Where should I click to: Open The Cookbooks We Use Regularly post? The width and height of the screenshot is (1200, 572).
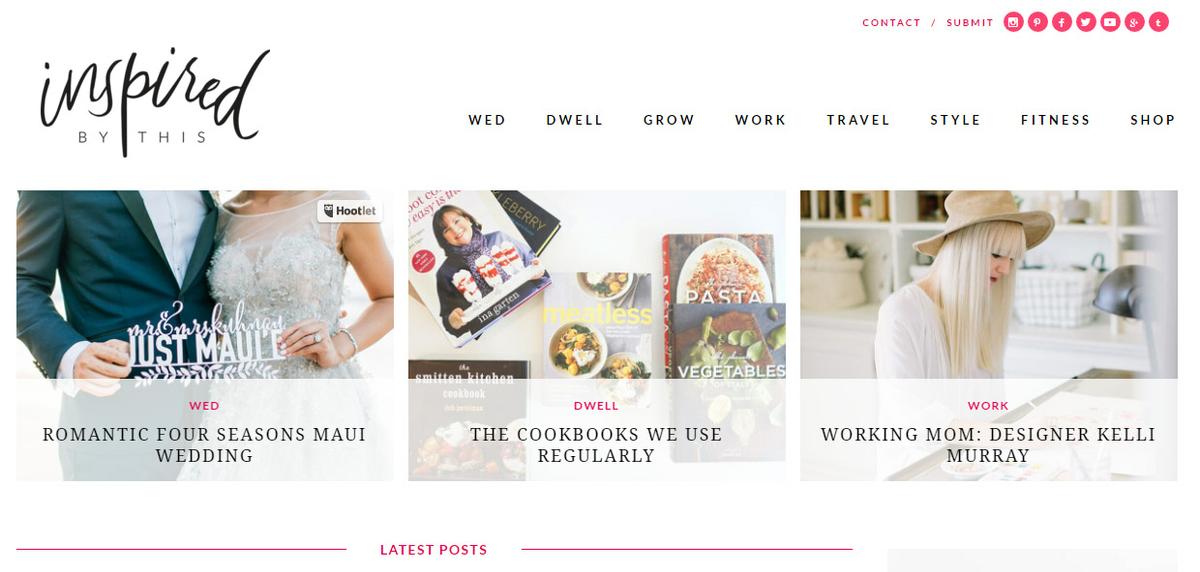596,445
